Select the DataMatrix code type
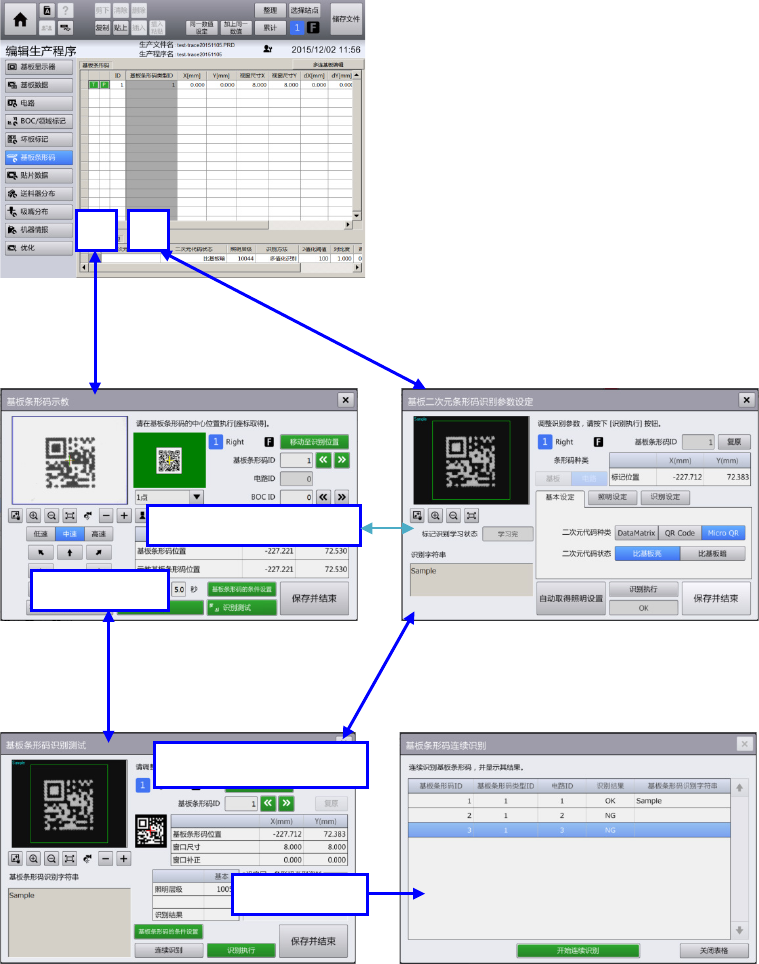Viewport: 759px width, 964px height. coord(636,533)
